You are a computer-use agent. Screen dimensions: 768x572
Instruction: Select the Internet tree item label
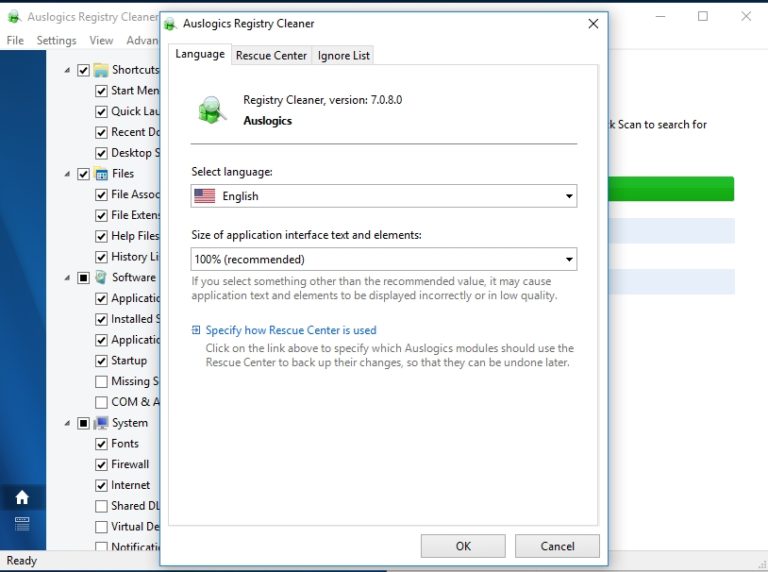pyautogui.click(x=130, y=485)
